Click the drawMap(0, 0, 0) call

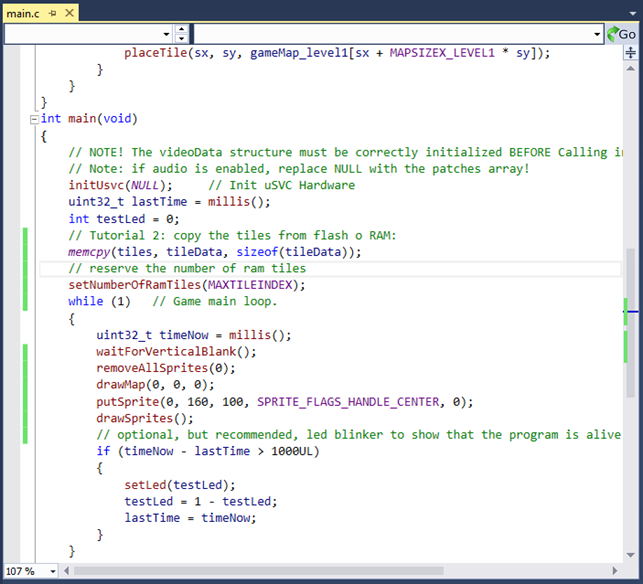coord(155,385)
